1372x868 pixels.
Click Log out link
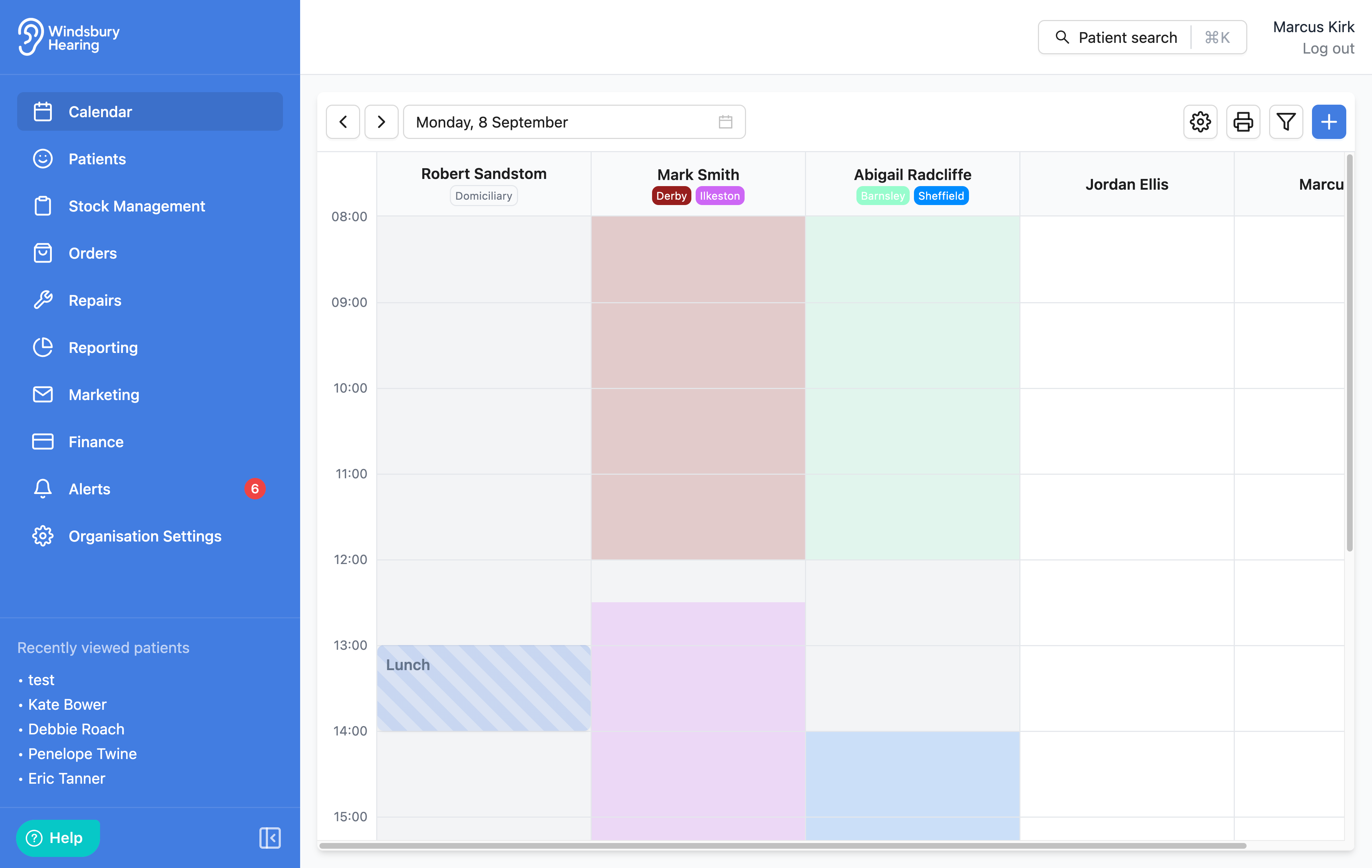pyautogui.click(x=1328, y=49)
